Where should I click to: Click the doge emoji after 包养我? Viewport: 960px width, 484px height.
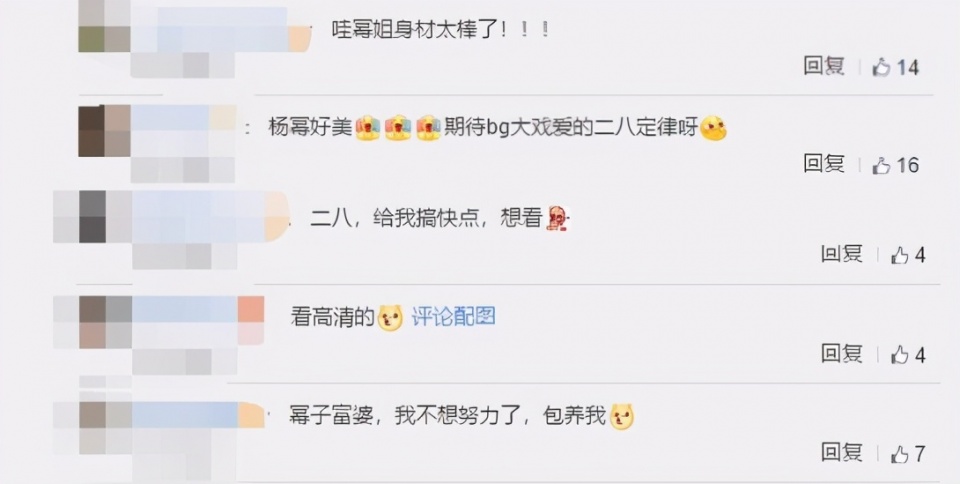621,417
